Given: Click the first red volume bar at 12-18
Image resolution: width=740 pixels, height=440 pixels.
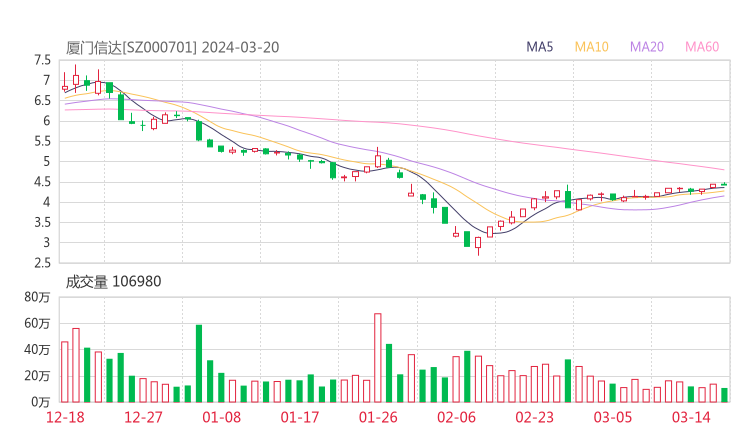Looking at the screenshot, I should (x=65, y=372).
